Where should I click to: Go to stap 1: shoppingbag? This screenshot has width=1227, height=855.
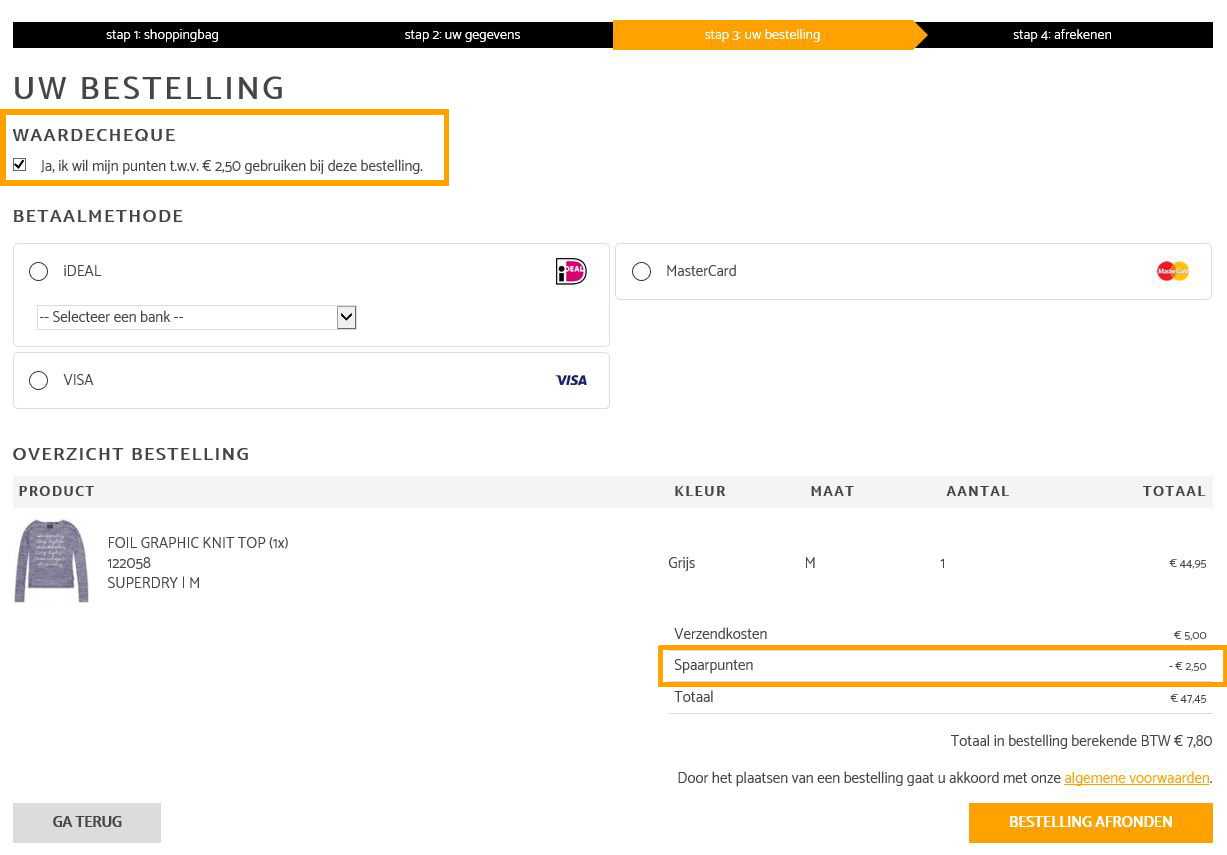pos(162,35)
